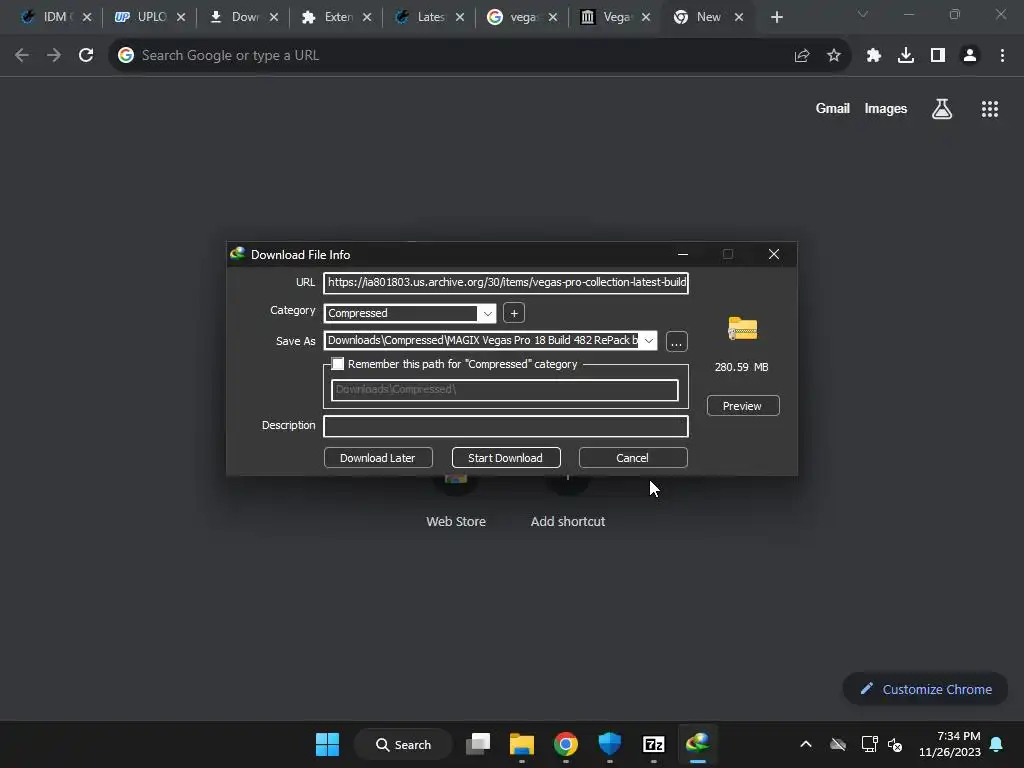This screenshot has height=768, width=1024.
Task: Toggle Chrome side panel
Action: 938,56
